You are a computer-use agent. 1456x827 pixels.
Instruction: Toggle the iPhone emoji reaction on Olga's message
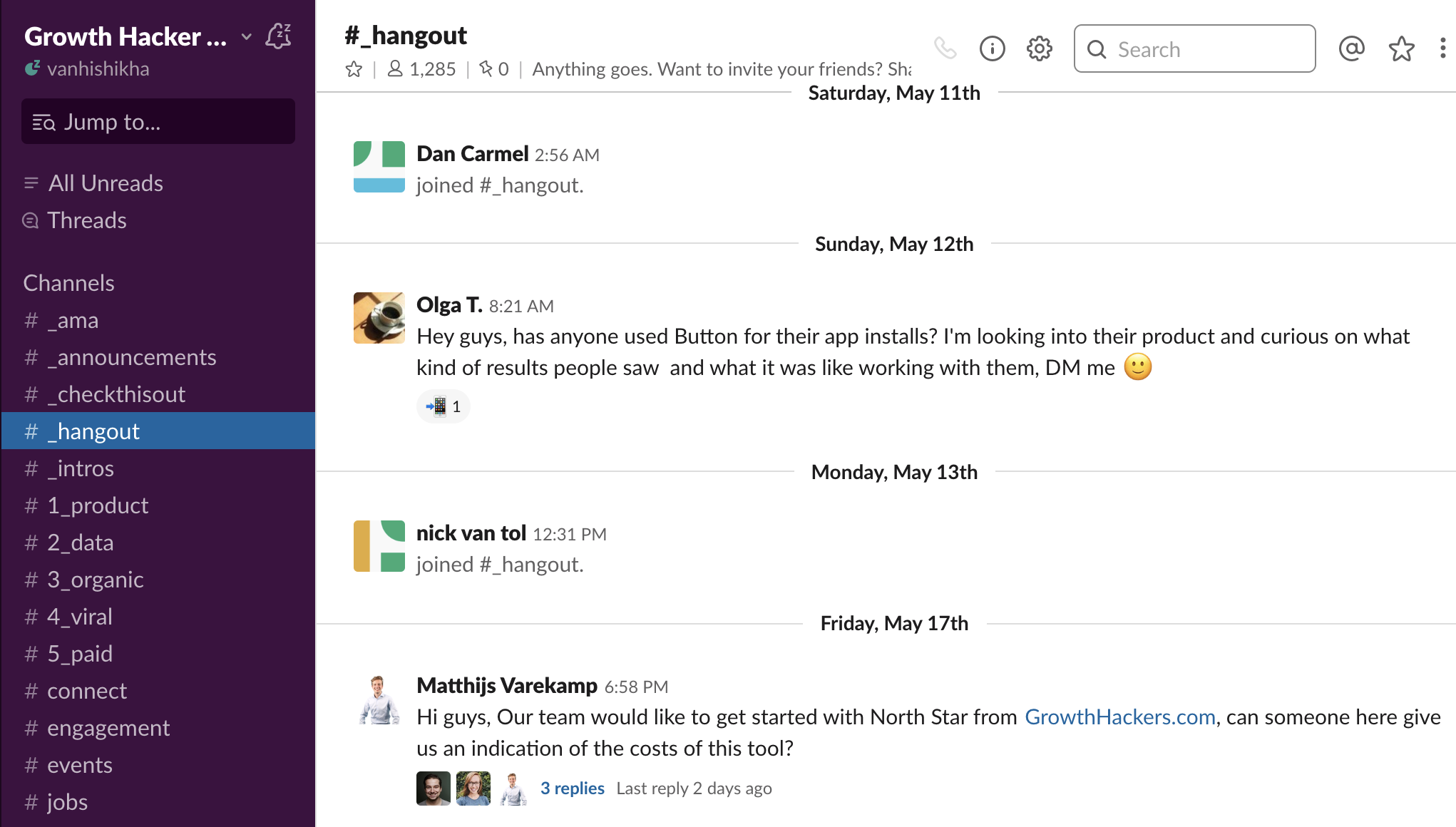coord(443,406)
